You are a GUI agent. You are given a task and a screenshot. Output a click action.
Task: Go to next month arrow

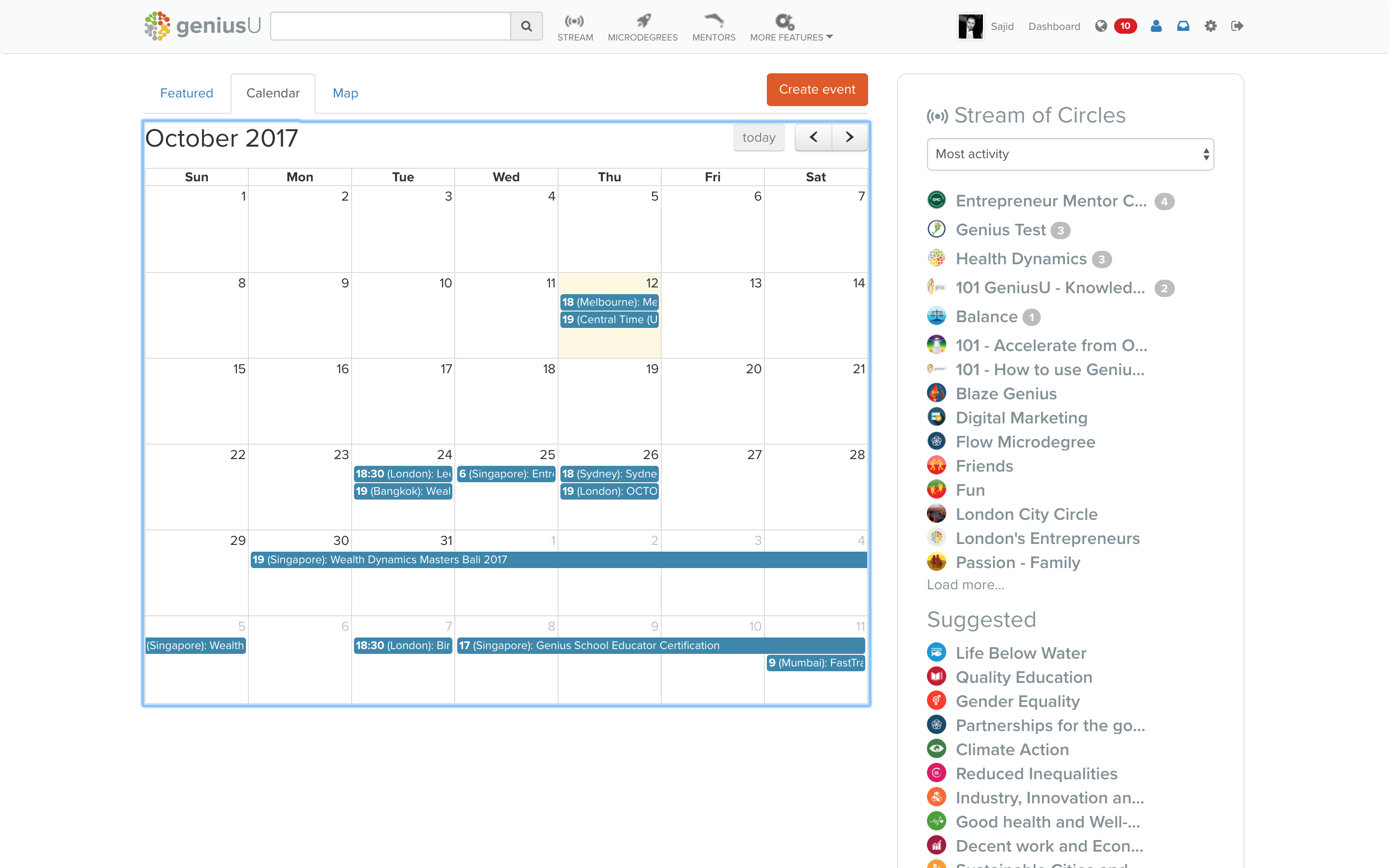coord(849,138)
